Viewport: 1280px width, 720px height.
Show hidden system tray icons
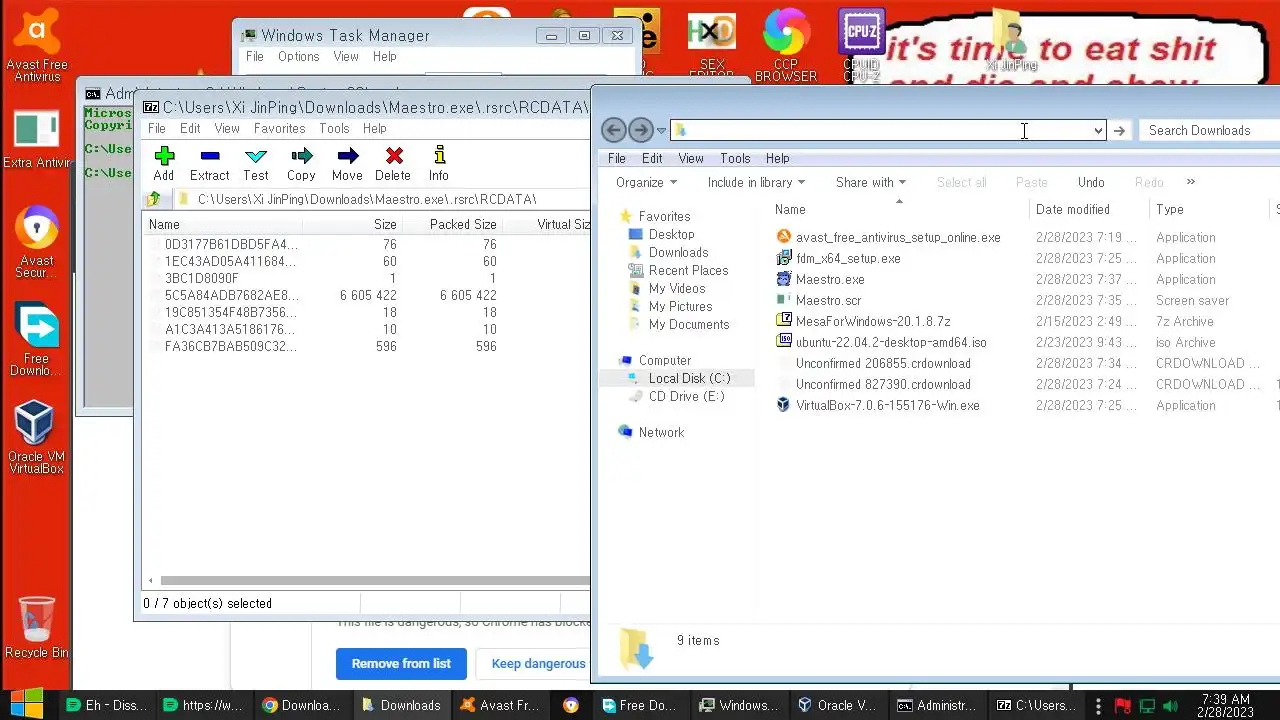pos(1099,706)
